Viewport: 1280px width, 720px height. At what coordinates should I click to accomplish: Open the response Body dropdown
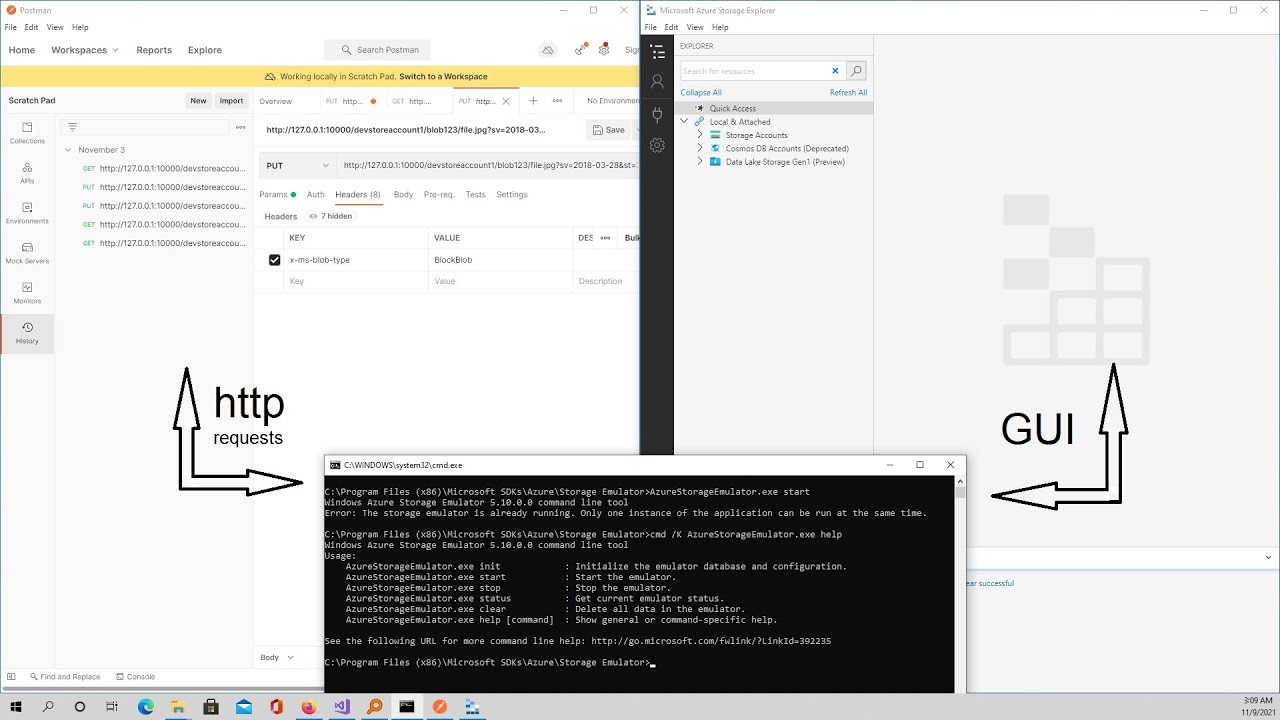pyautogui.click(x=277, y=657)
